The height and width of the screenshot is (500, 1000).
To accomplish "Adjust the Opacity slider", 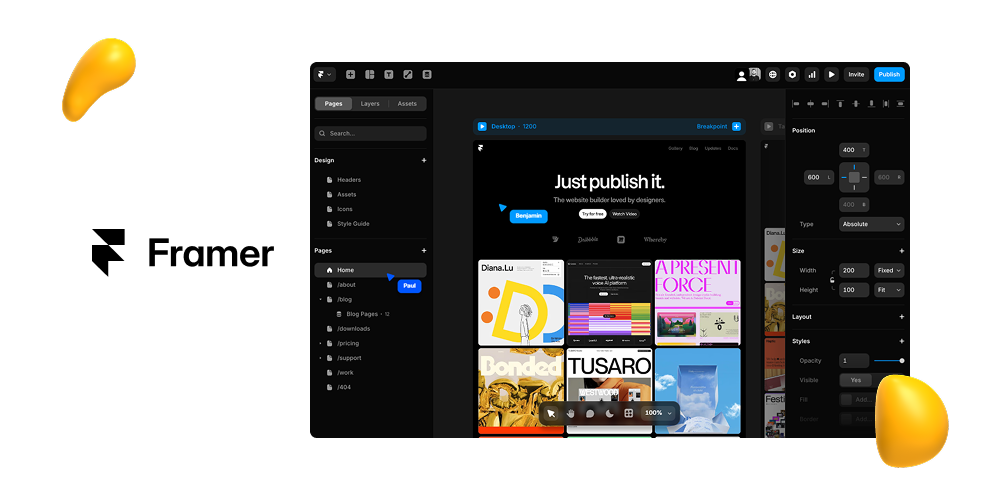I will [889, 360].
